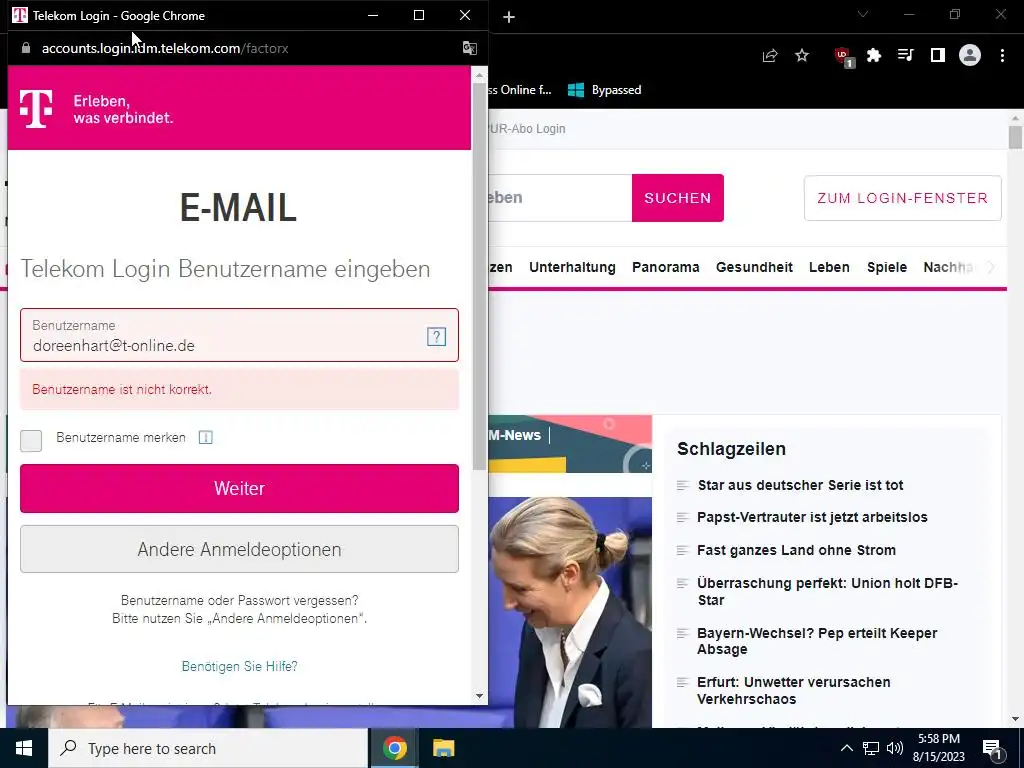The image size is (1024, 768).
Task: Click ZUM LOGIN-FENSTER button
Action: pyautogui.click(x=903, y=198)
